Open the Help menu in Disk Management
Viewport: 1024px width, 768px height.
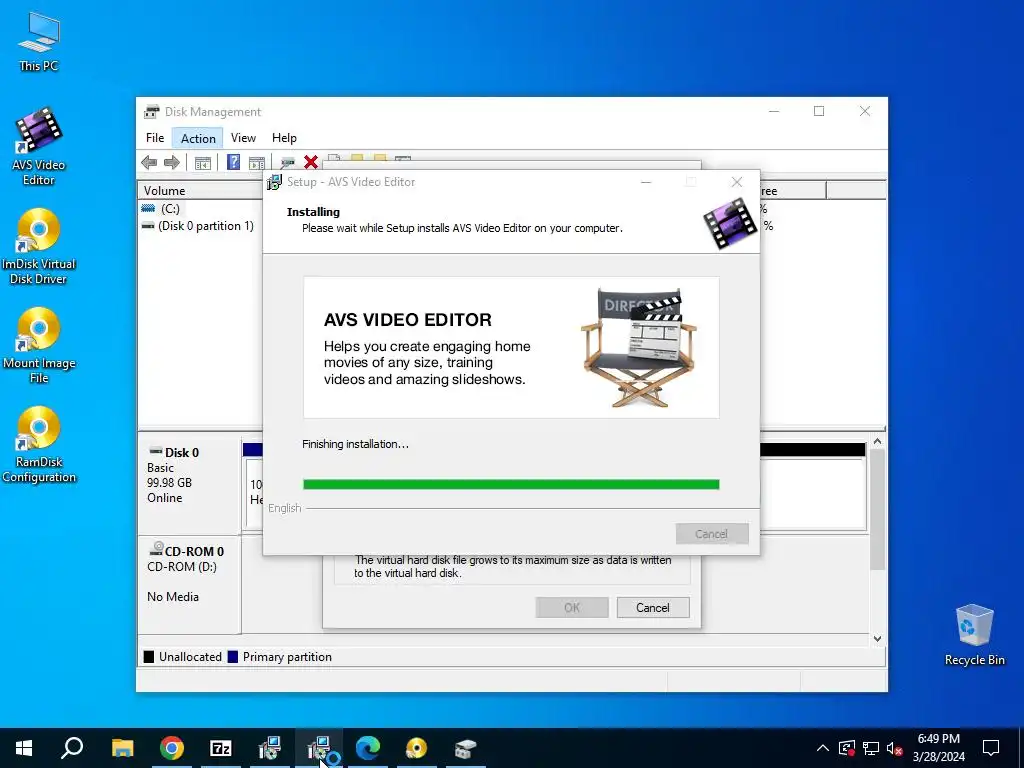coord(284,138)
